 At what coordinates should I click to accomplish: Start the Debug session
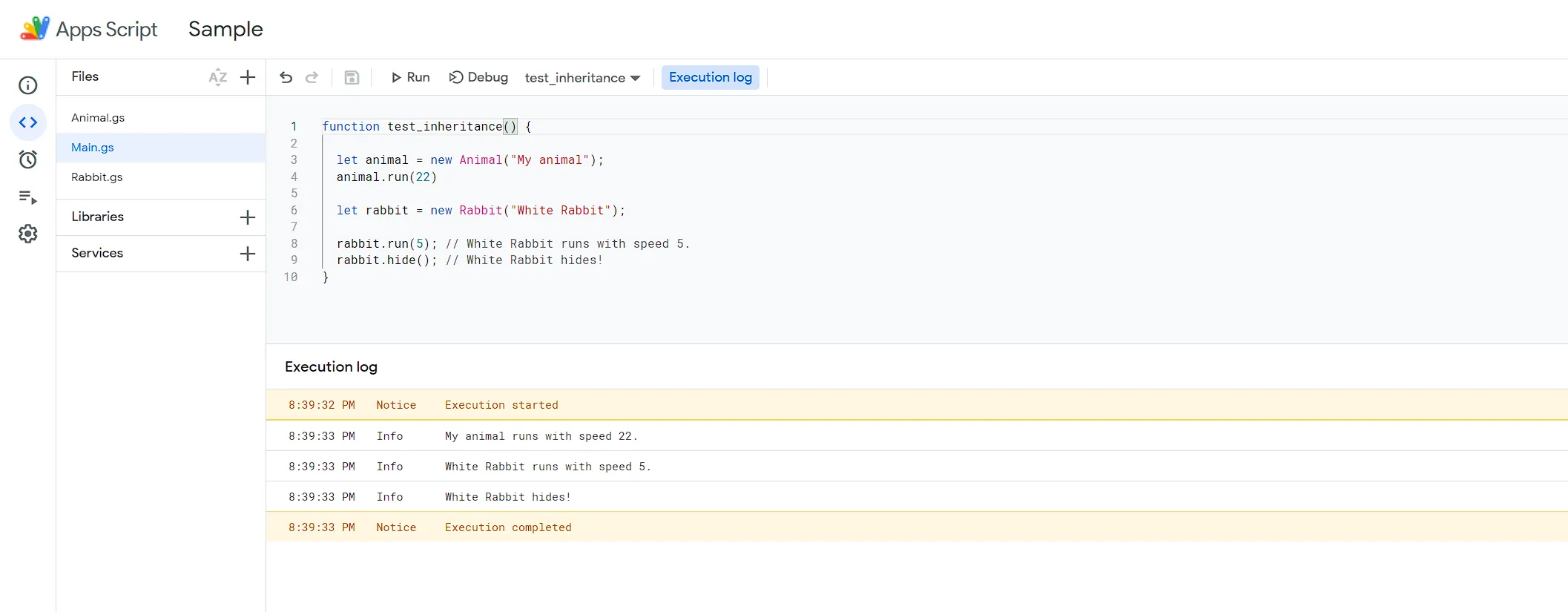(478, 77)
